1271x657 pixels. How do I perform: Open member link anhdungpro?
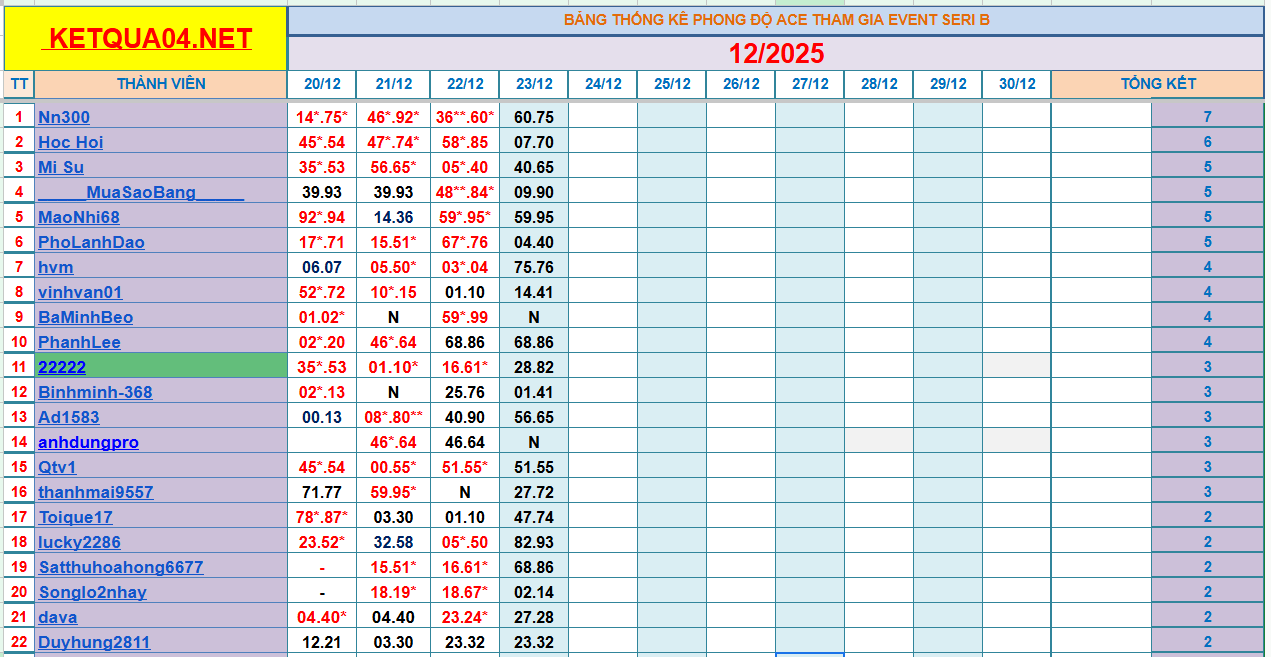[x=89, y=442]
